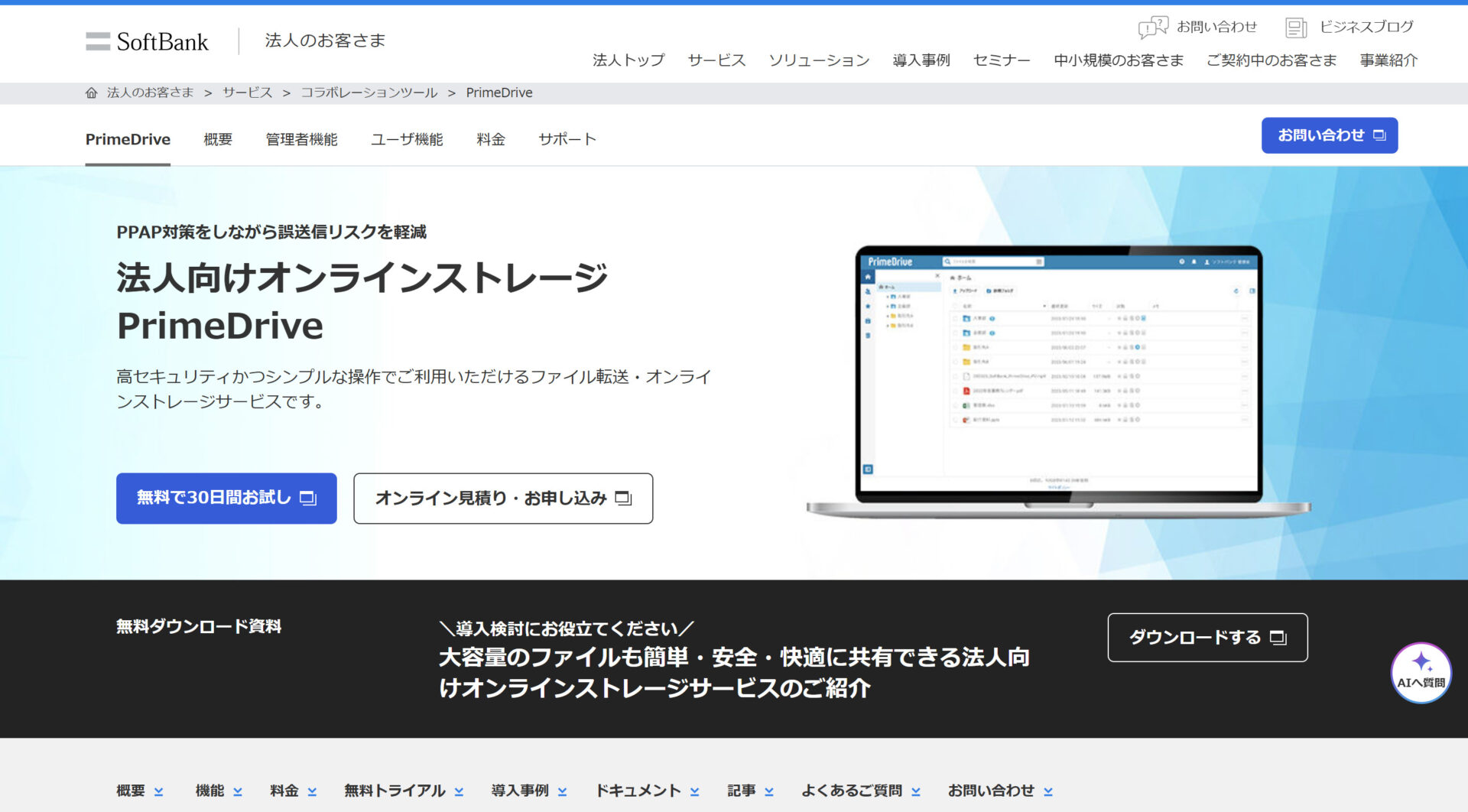Image resolution: width=1468 pixels, height=812 pixels.
Task: Go to コラボレーションツール breadcrumb link
Action: click(369, 93)
